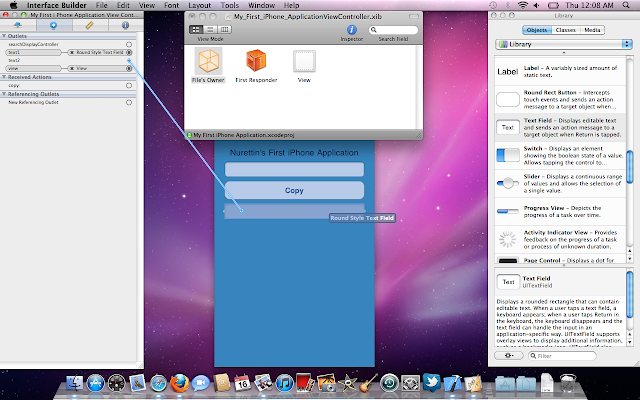The width and height of the screenshot is (640, 400).
Task: Open the Tools menu
Action: [229, 5]
